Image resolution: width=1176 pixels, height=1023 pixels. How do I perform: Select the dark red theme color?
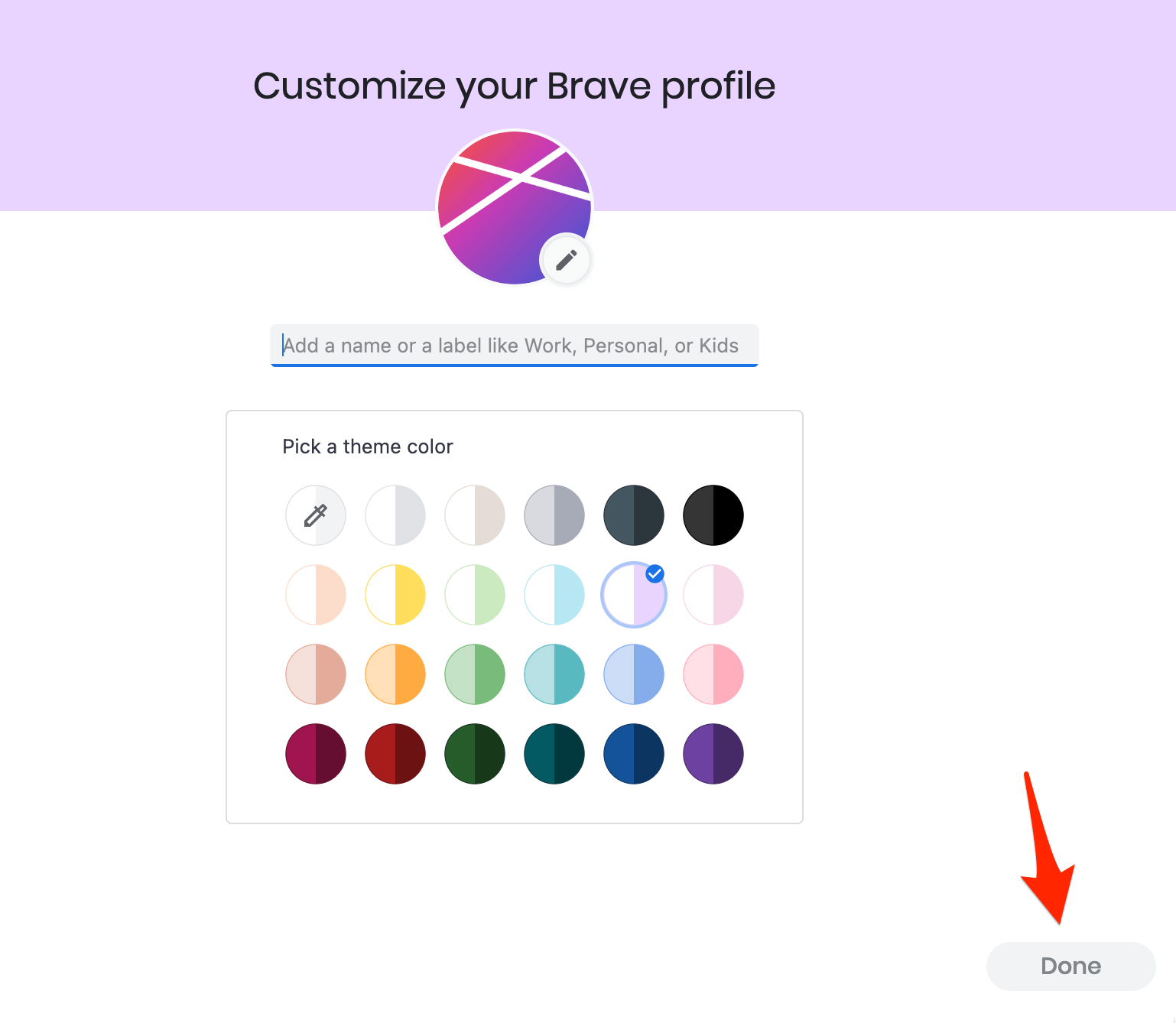(395, 754)
